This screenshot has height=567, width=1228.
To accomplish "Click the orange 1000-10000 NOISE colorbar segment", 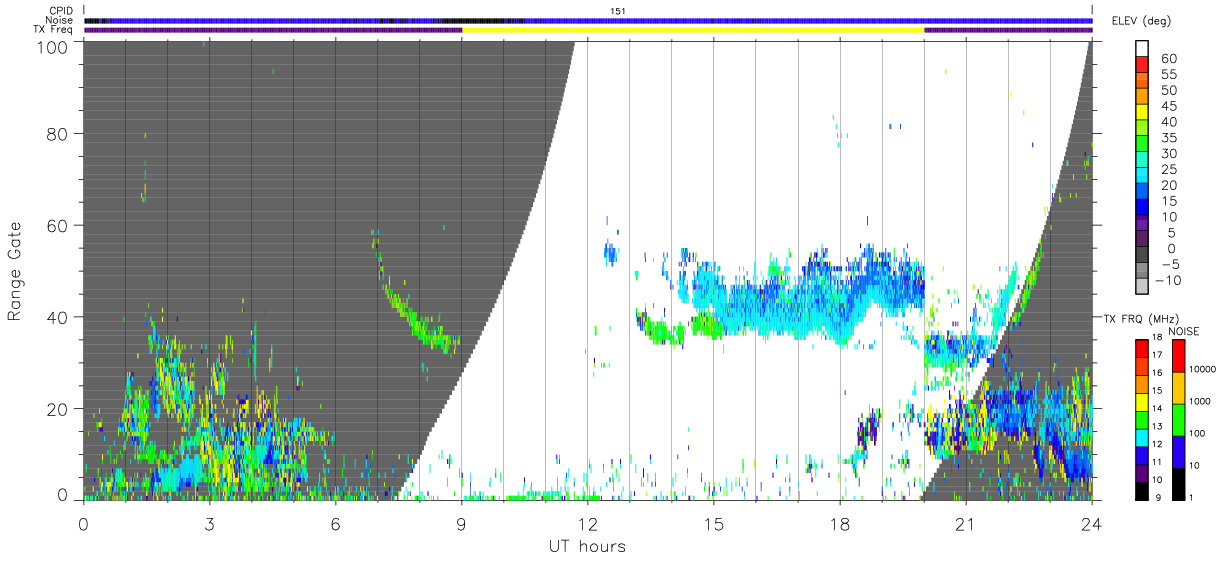I will tap(1177, 387).
